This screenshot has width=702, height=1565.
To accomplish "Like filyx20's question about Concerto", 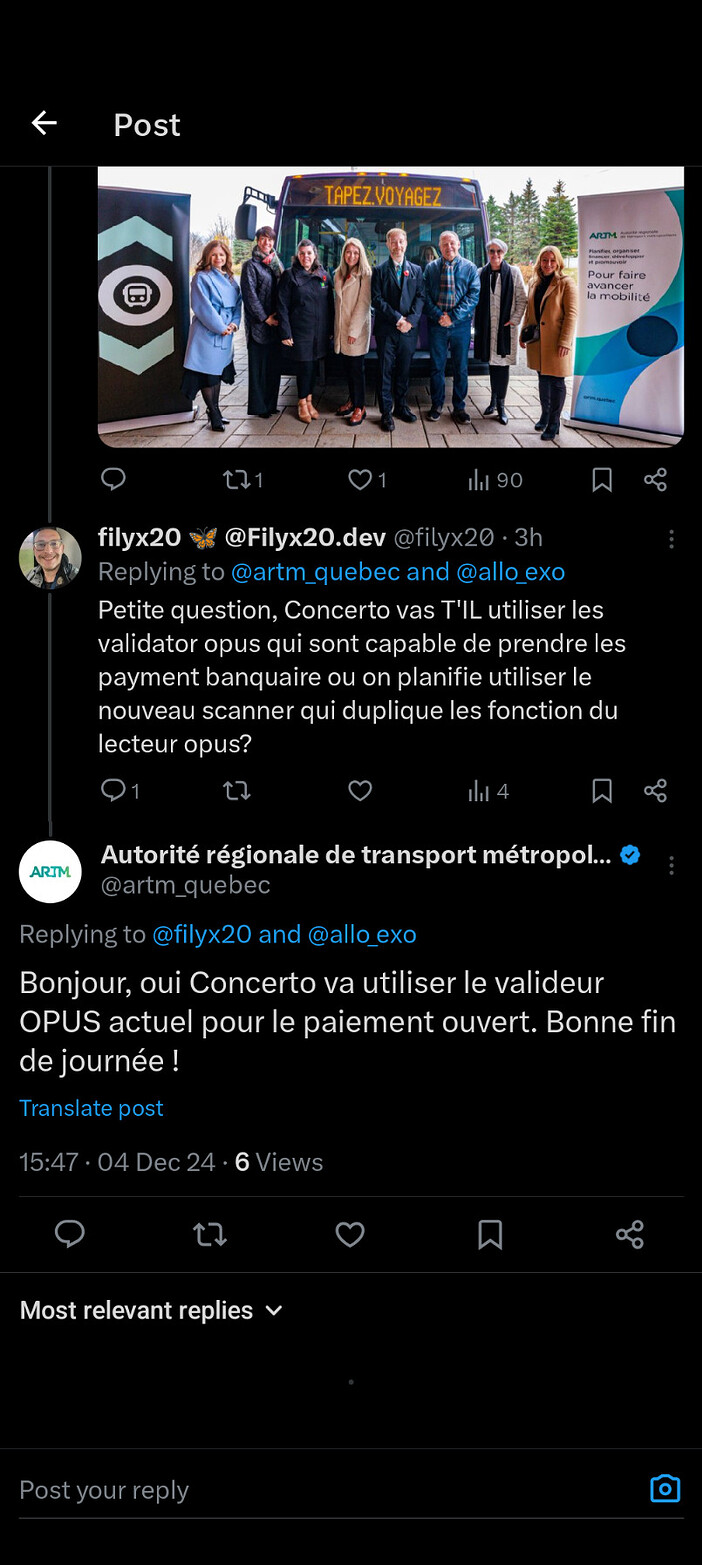I will (x=360, y=791).
